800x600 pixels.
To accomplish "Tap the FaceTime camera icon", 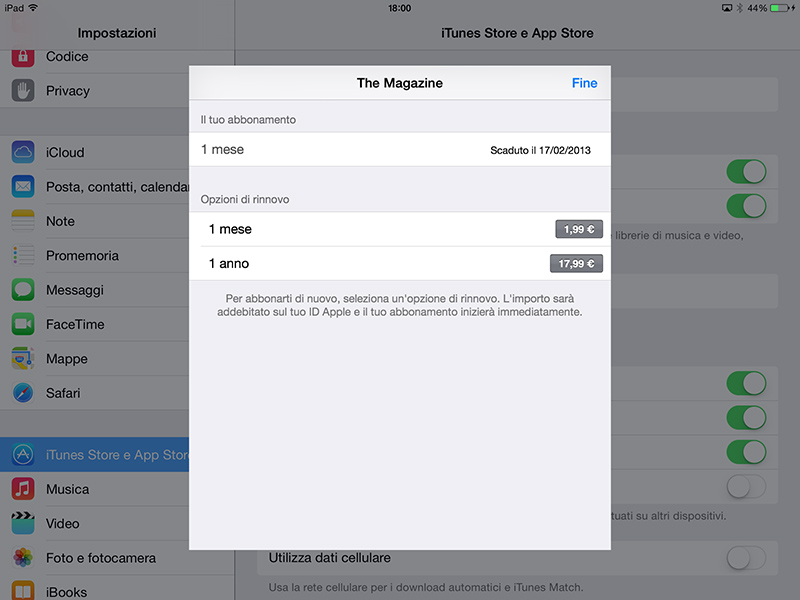I will coord(23,324).
